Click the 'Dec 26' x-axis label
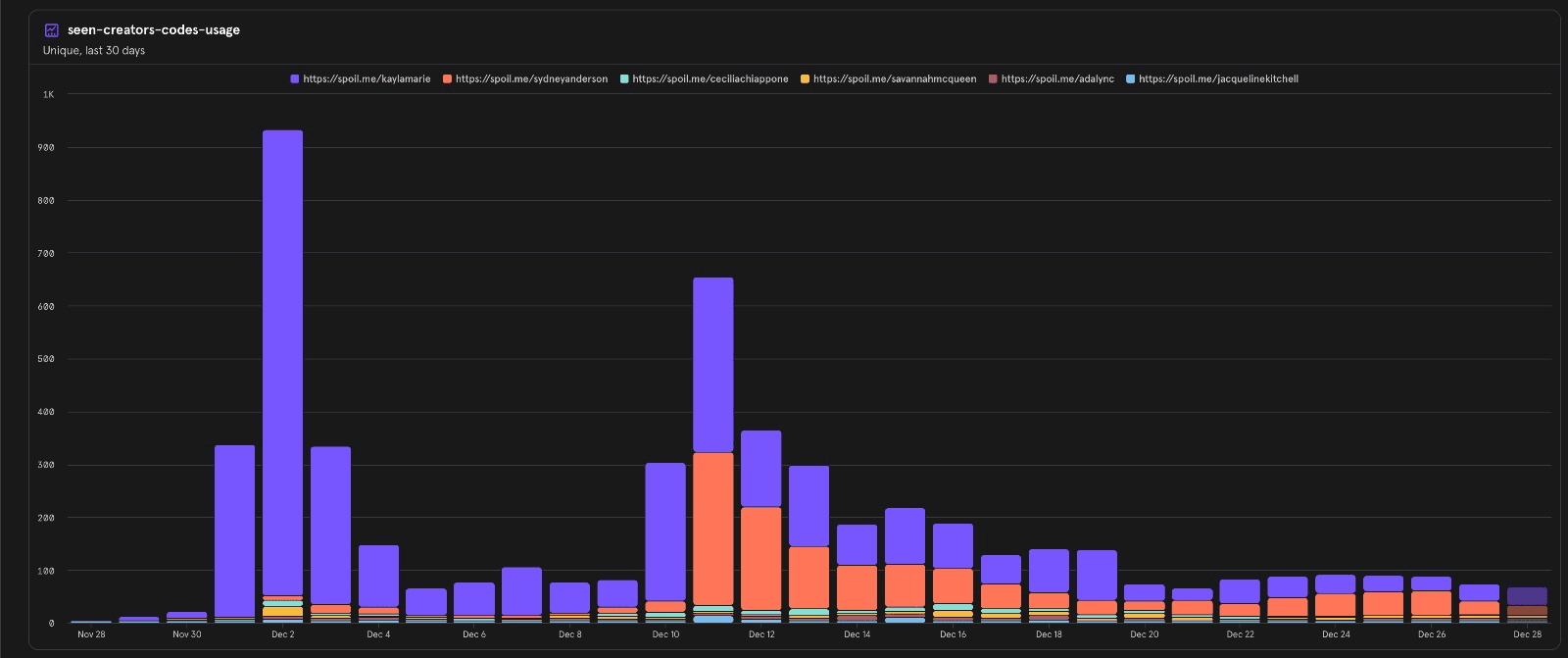 pos(1432,634)
